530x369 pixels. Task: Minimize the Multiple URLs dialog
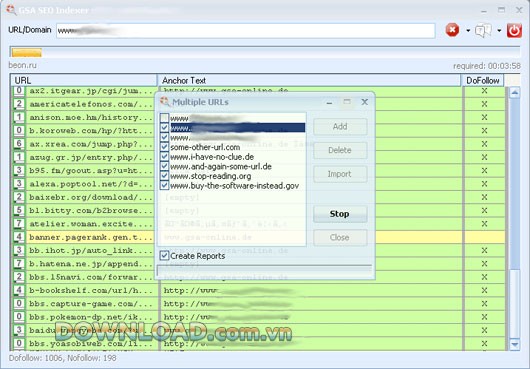329,102
